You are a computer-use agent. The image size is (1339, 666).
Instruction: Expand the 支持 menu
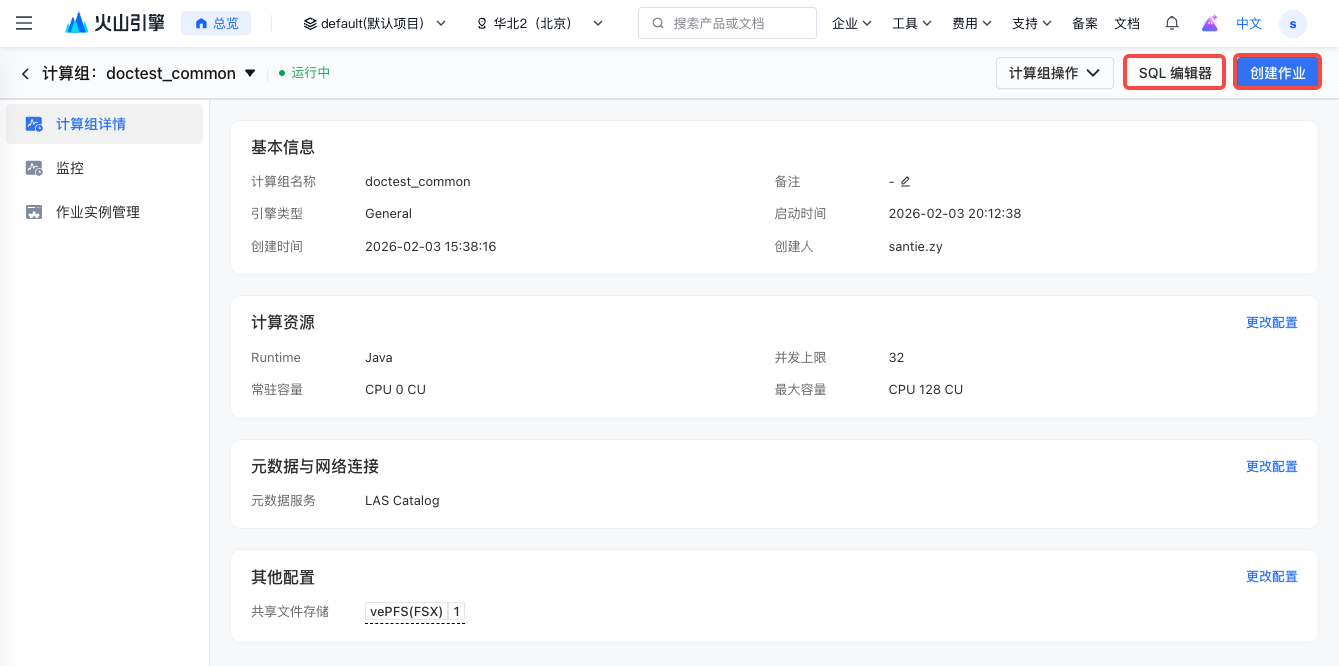(1032, 23)
